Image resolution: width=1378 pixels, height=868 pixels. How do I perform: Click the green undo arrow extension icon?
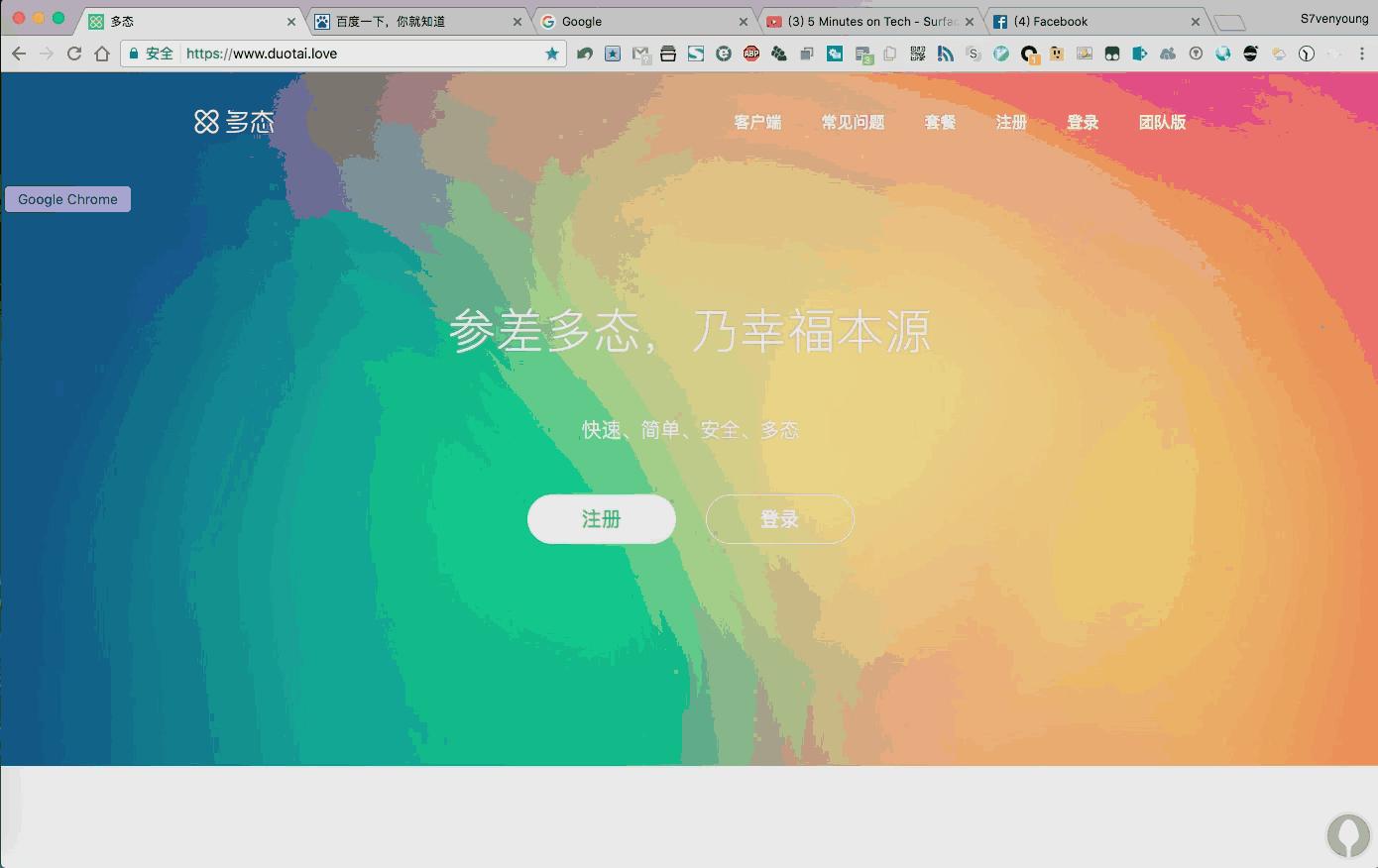point(585,54)
